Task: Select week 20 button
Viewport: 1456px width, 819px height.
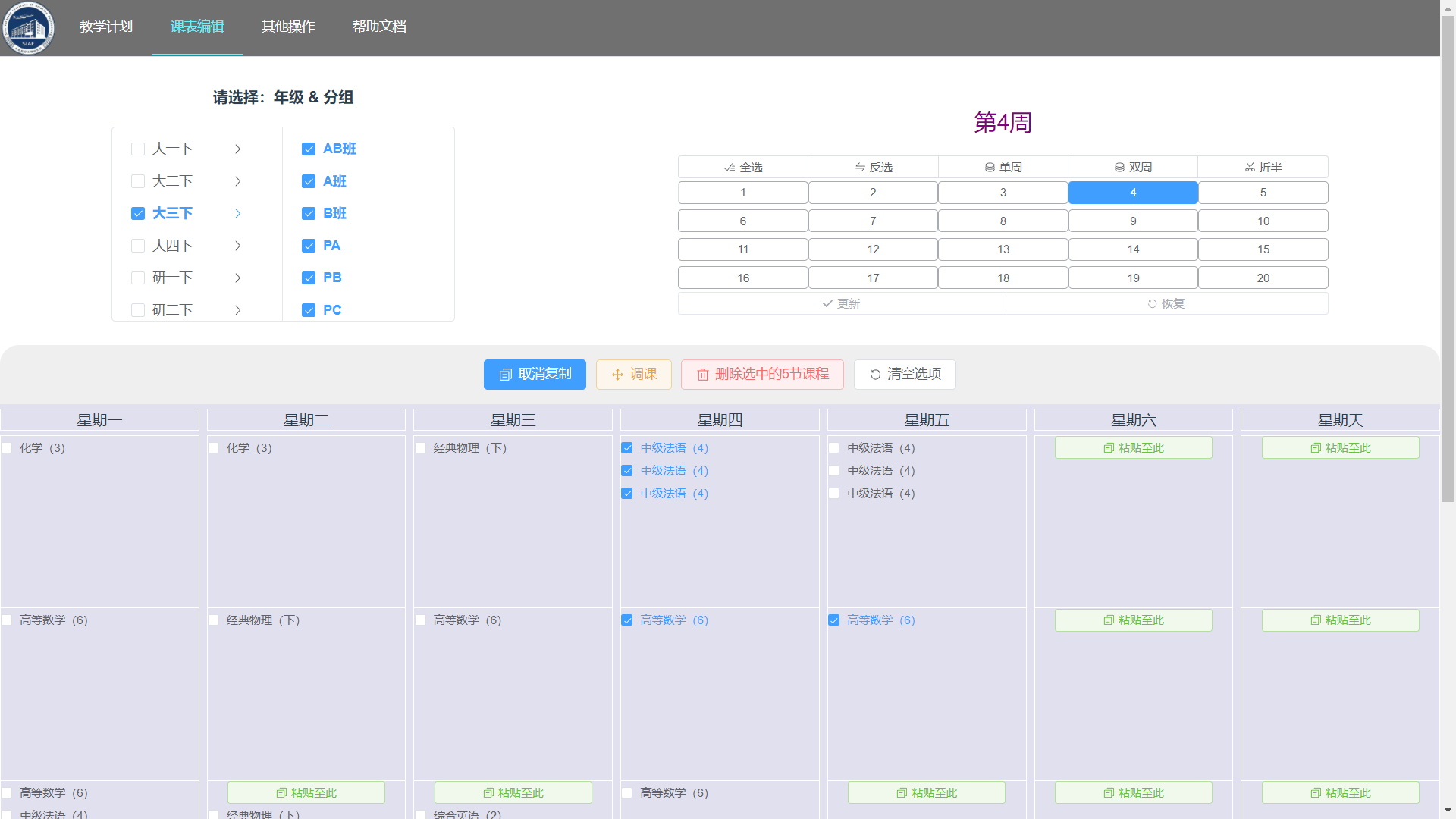Action: [1263, 278]
